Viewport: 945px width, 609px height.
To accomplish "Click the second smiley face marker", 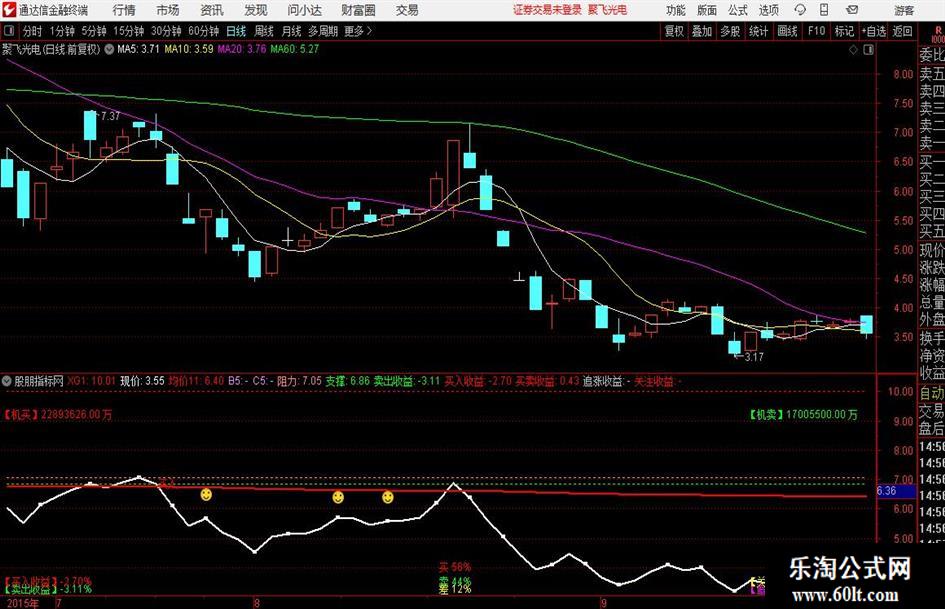I will tap(338, 497).
